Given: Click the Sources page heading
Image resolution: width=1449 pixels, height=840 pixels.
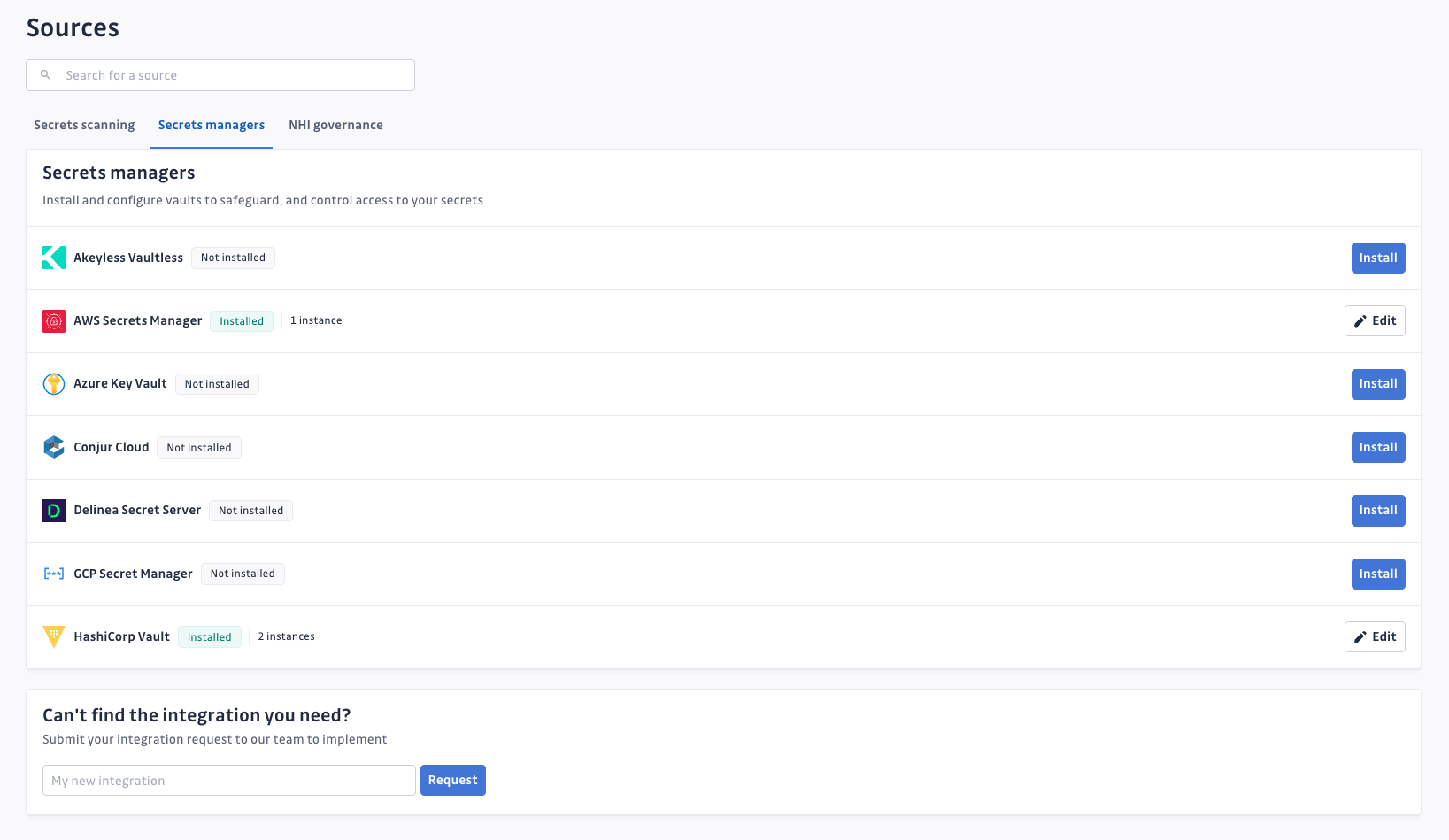Looking at the screenshot, I should pos(73,27).
